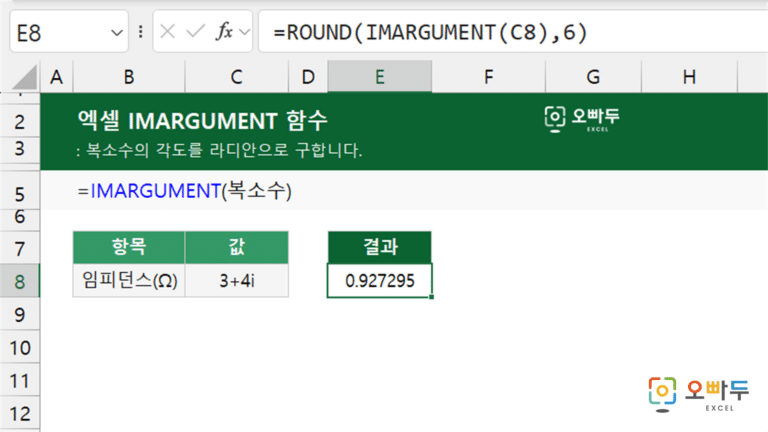
Task: Expand the dropdown next to fx
Action: tap(244, 32)
